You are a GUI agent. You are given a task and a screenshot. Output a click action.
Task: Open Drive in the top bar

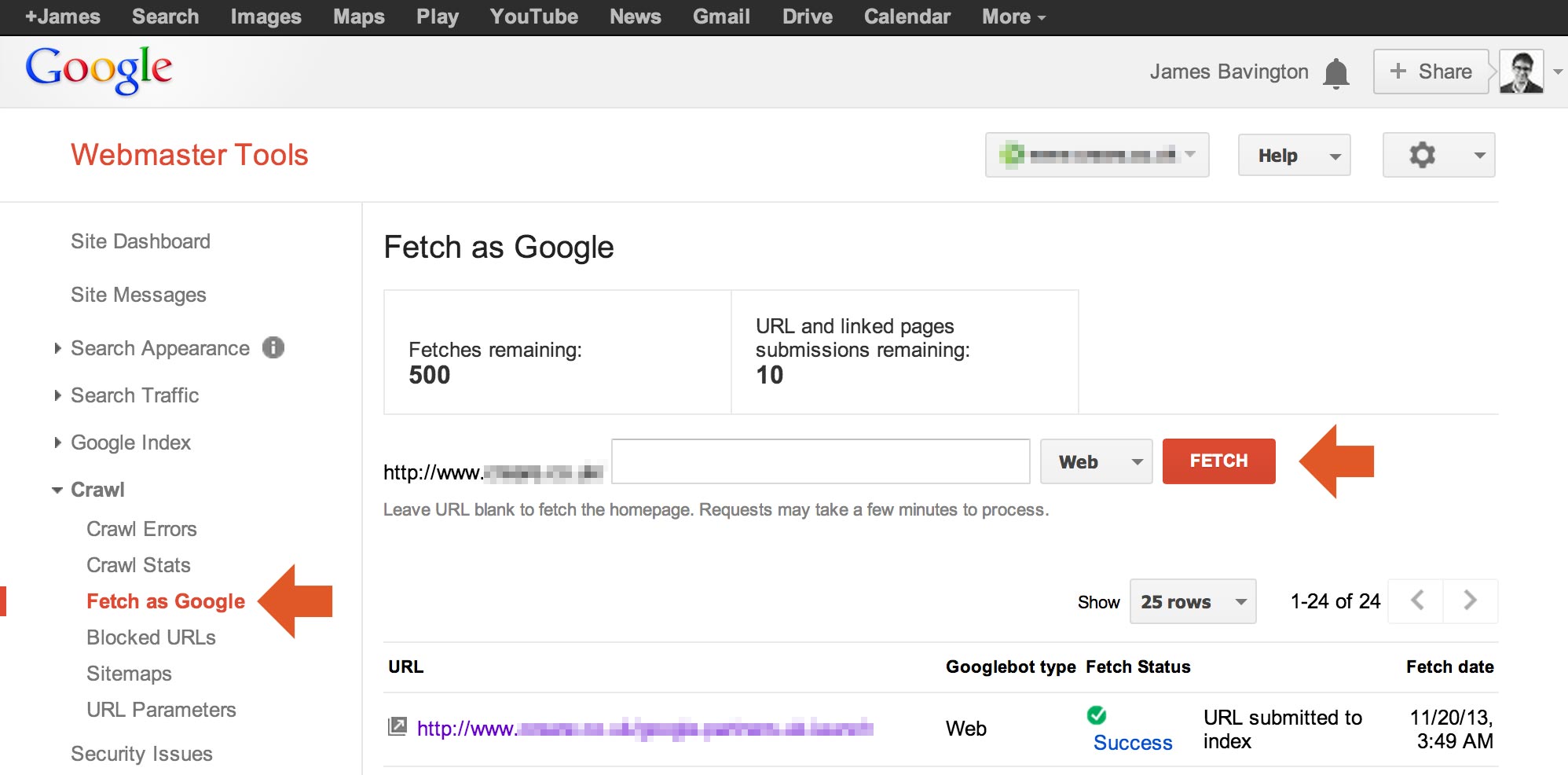point(807,17)
